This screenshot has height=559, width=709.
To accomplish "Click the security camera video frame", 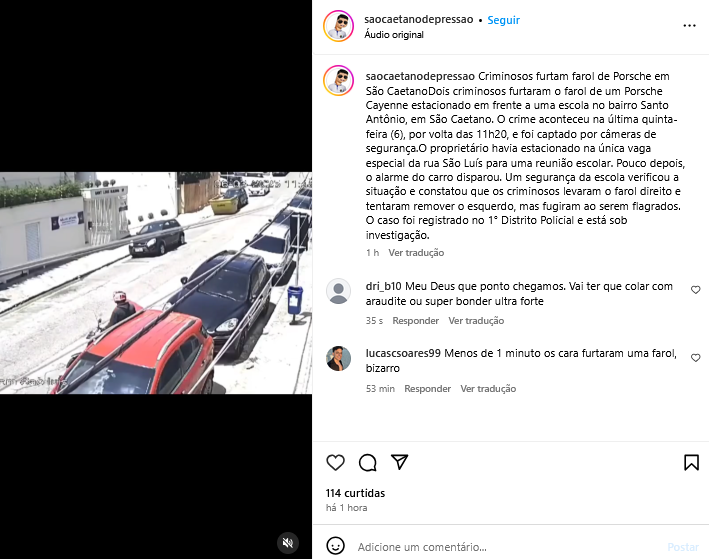I will coord(156,283).
